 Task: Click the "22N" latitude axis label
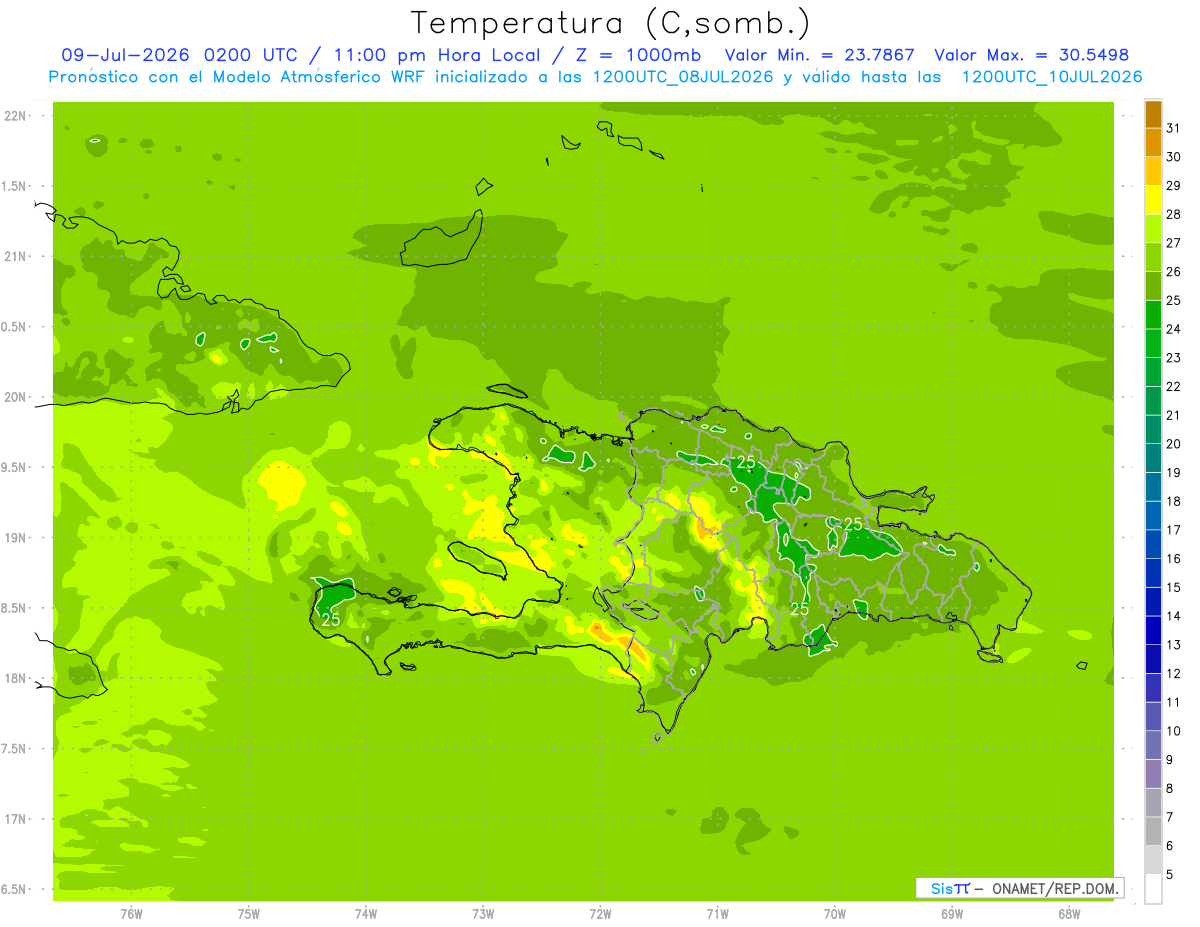pyautogui.click(x=15, y=115)
